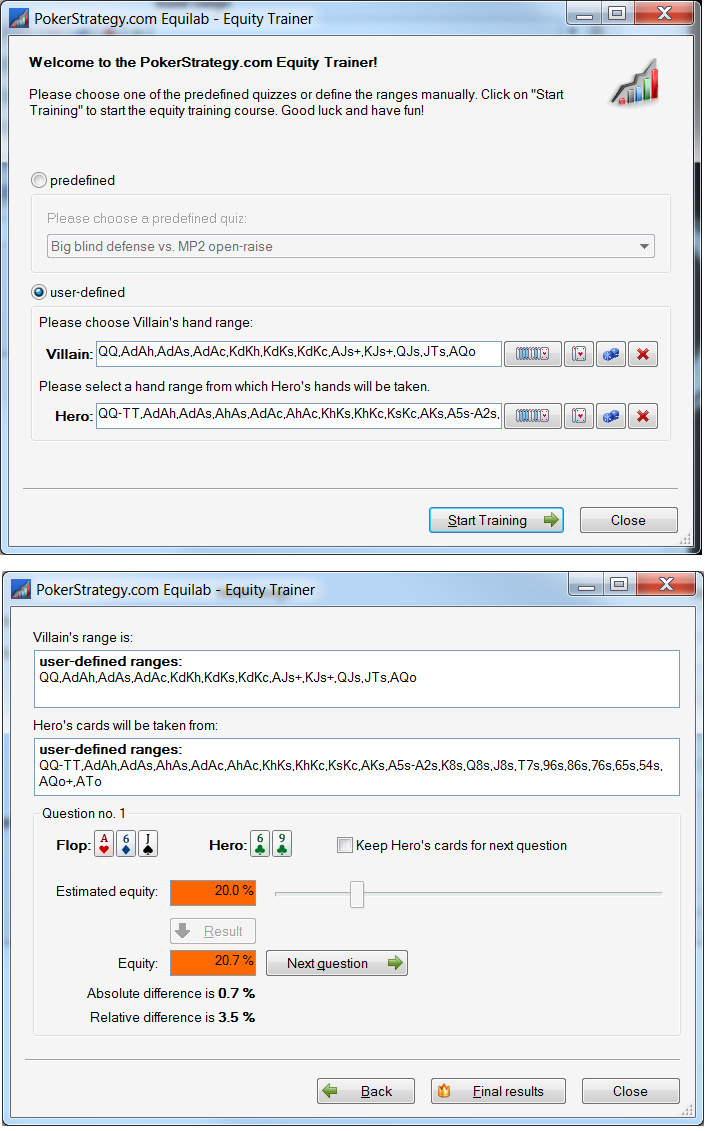Click Hero's 6 of clubs card
Image resolution: width=705 pixels, height=1131 pixels.
[260, 844]
